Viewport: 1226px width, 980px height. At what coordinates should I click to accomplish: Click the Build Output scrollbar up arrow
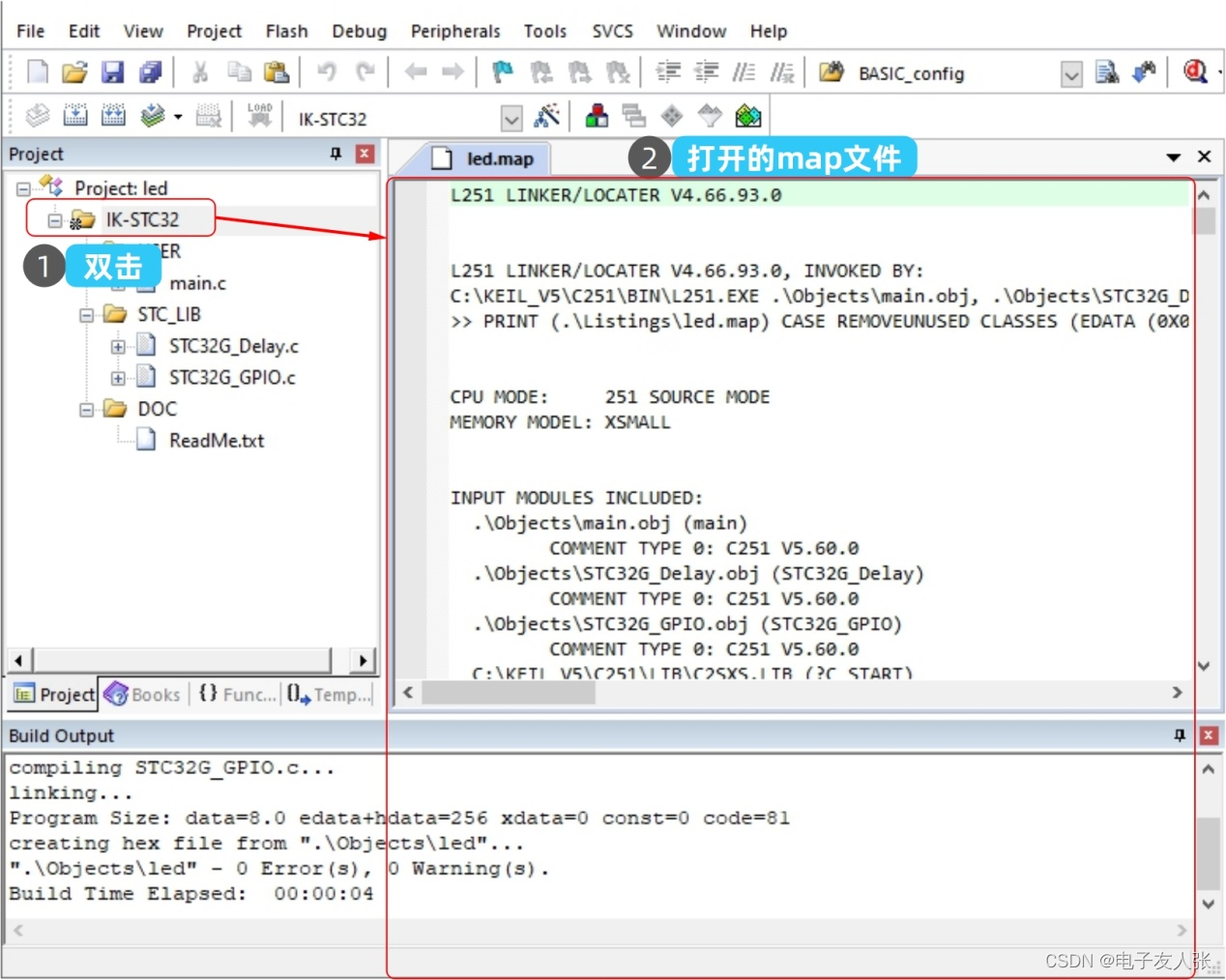point(1209,770)
